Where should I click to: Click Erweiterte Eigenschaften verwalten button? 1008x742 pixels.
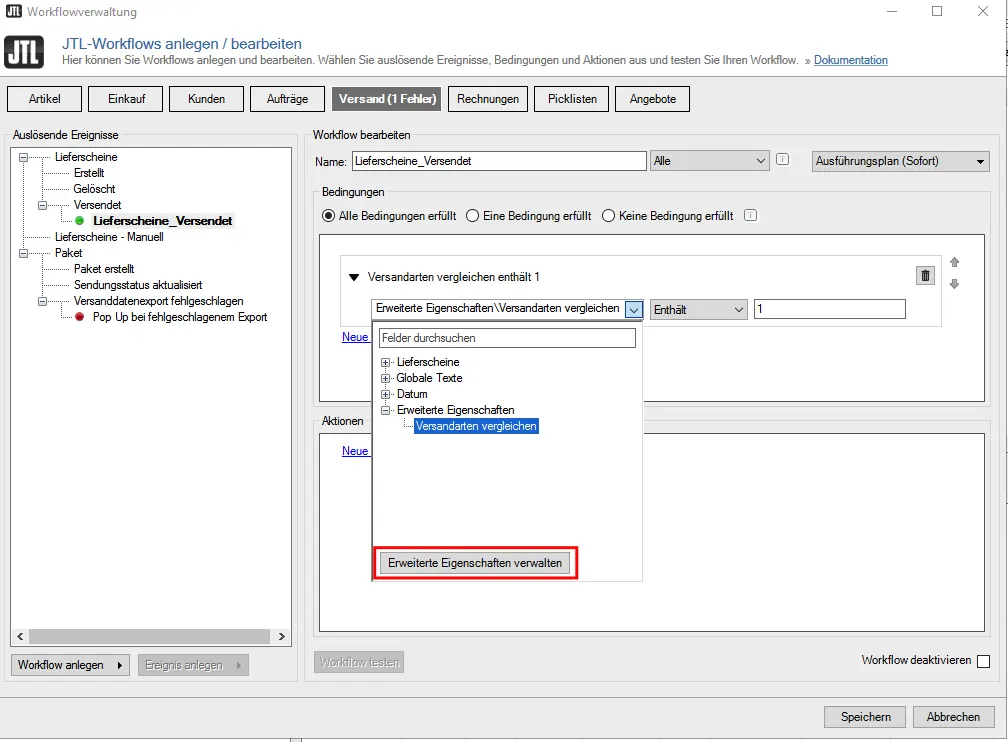pyautogui.click(x=475, y=563)
